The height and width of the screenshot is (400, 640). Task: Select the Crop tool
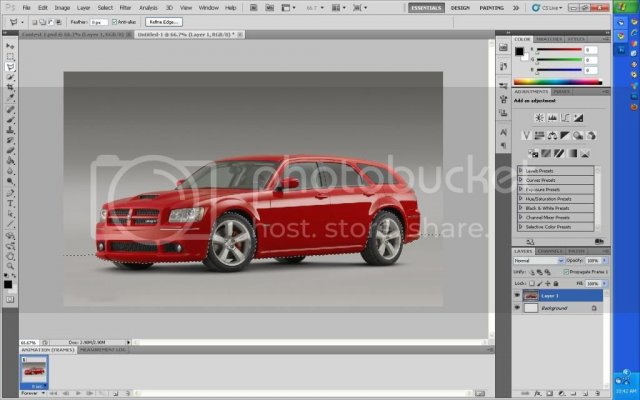pyautogui.click(x=10, y=87)
